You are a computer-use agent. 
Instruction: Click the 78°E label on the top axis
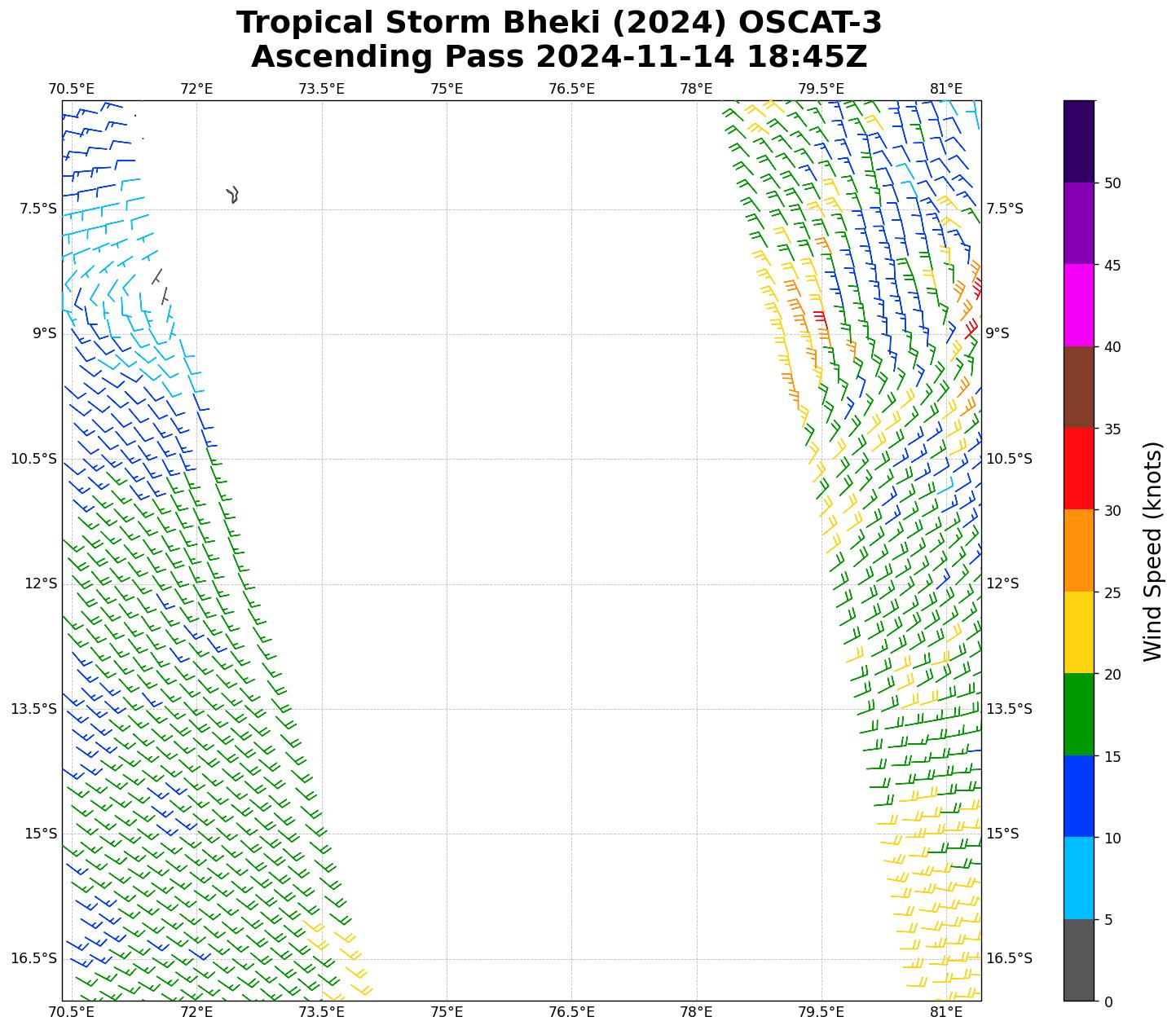coord(696,88)
